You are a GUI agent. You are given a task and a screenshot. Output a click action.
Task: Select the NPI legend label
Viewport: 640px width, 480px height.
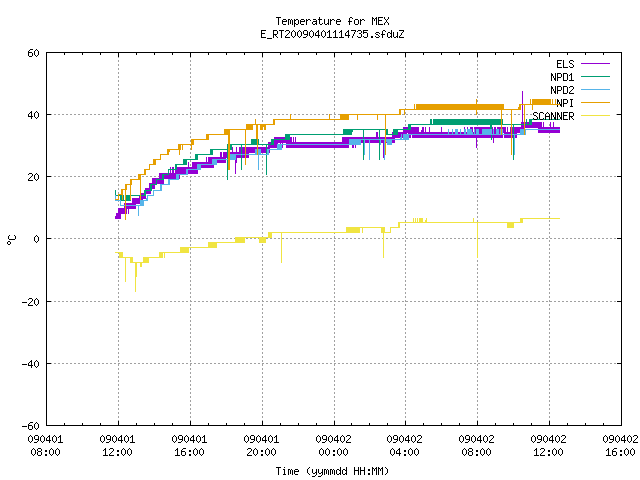[x=565, y=103]
